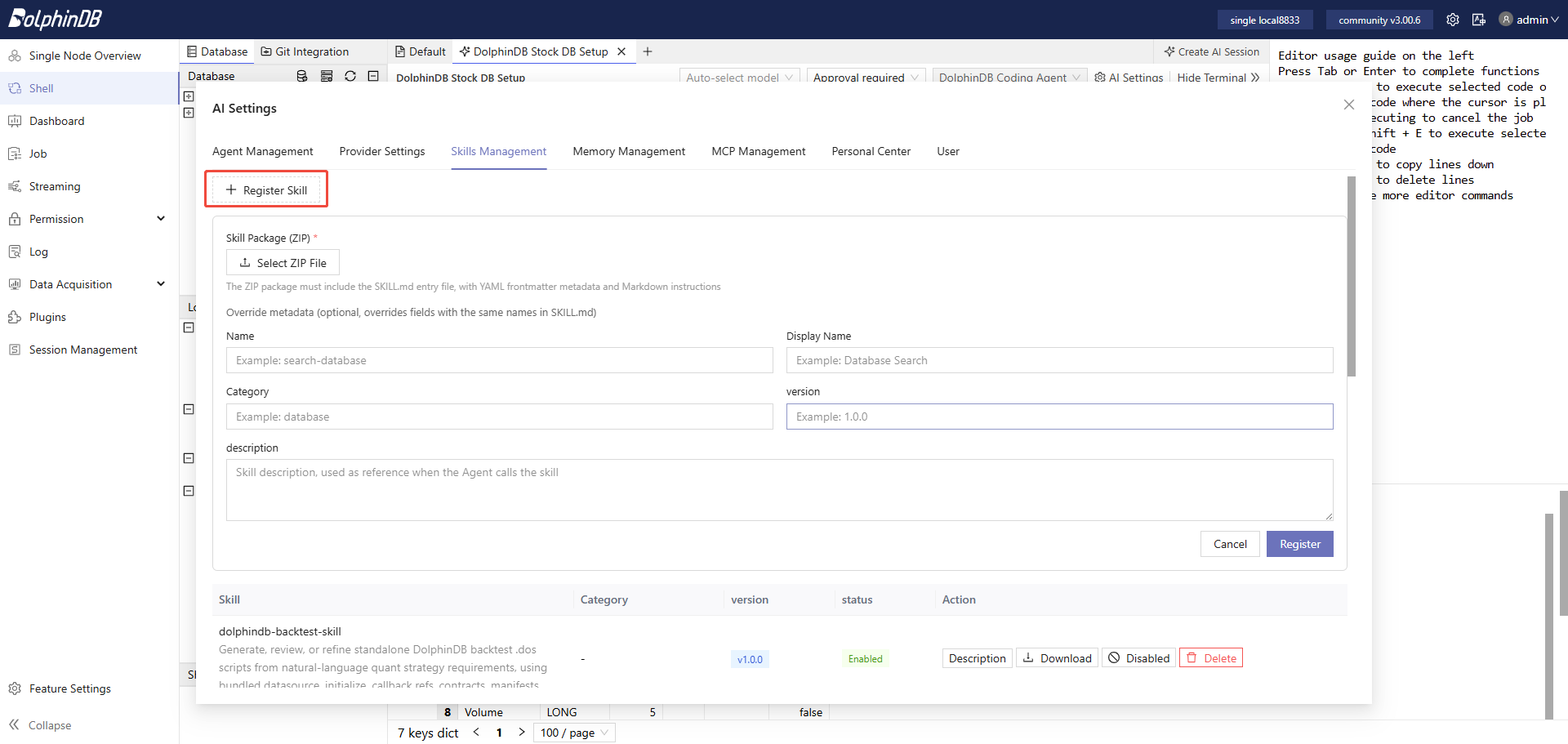The image size is (1568, 744).
Task: Click the Enabled status tag
Action: point(865,659)
